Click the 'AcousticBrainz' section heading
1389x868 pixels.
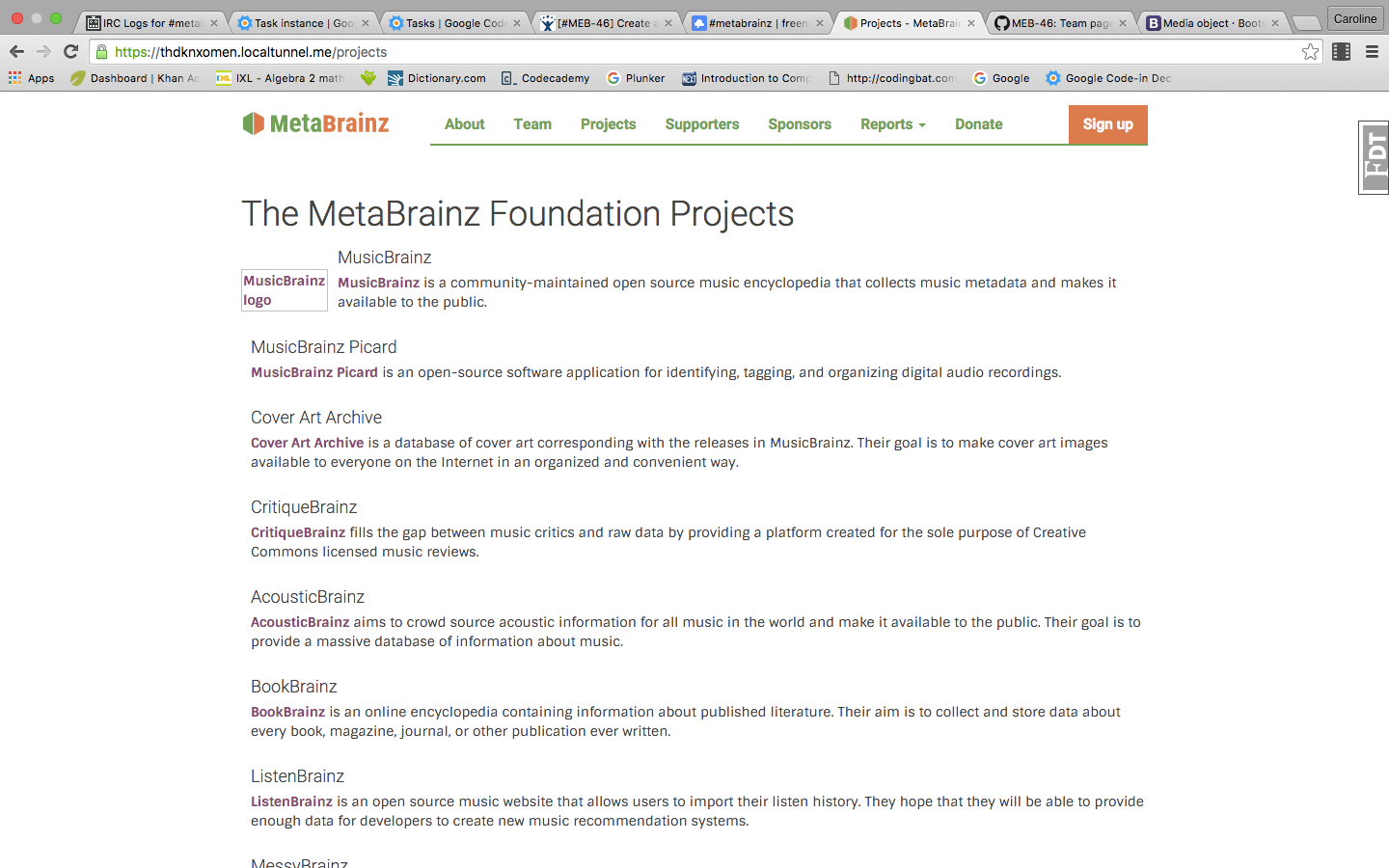(x=308, y=597)
